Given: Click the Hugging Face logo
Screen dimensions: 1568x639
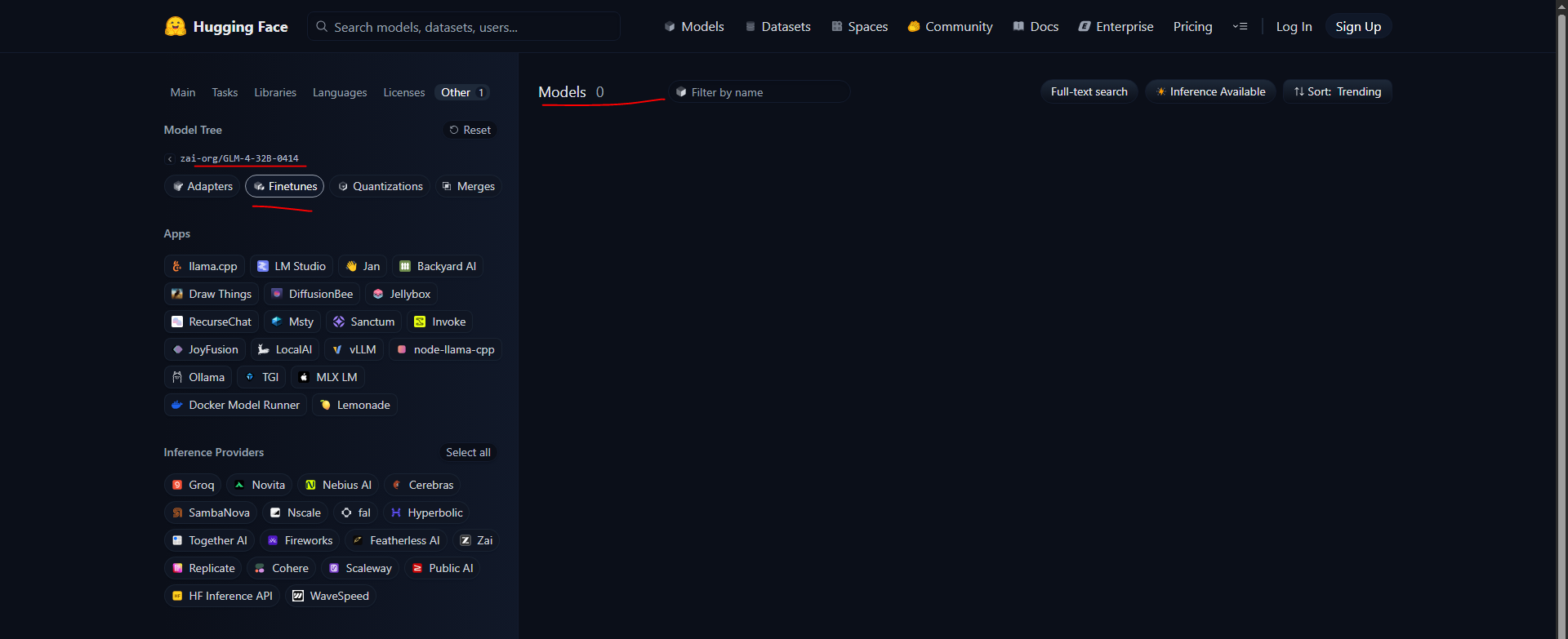Looking at the screenshot, I should coord(226,27).
